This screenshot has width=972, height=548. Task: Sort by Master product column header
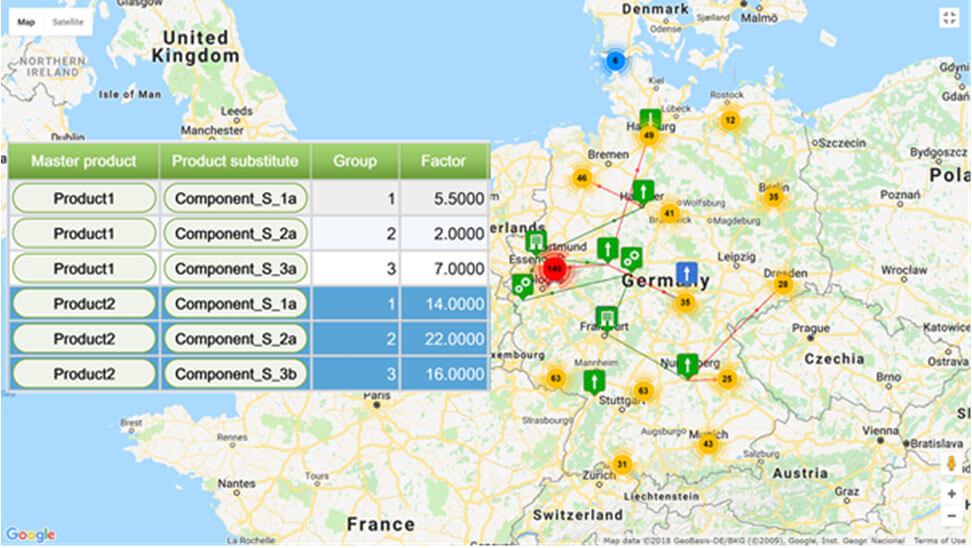click(x=84, y=161)
